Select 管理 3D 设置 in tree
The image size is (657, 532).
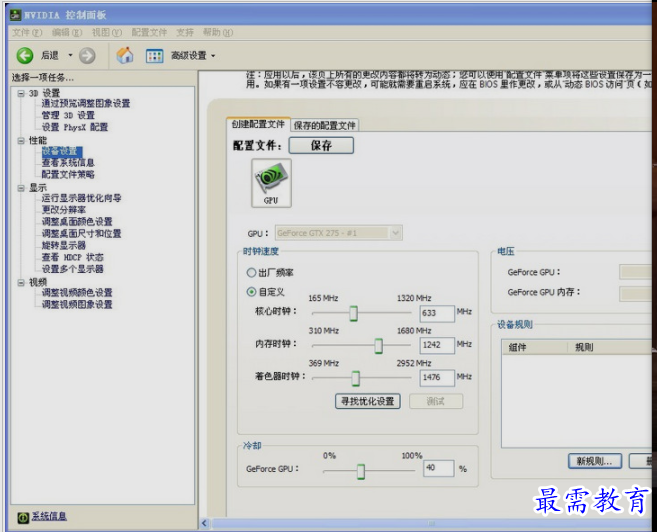pyautogui.click(x=68, y=115)
